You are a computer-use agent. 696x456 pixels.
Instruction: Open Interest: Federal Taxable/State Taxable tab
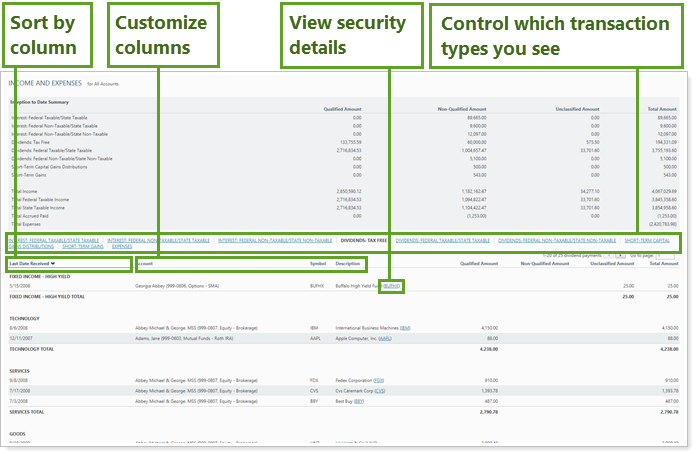pos(54,240)
